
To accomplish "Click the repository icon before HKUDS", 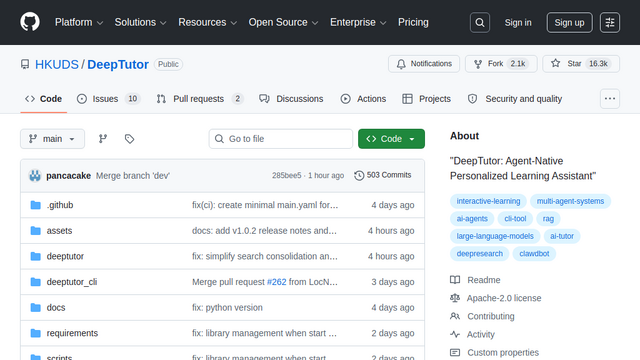I will click(25, 64).
